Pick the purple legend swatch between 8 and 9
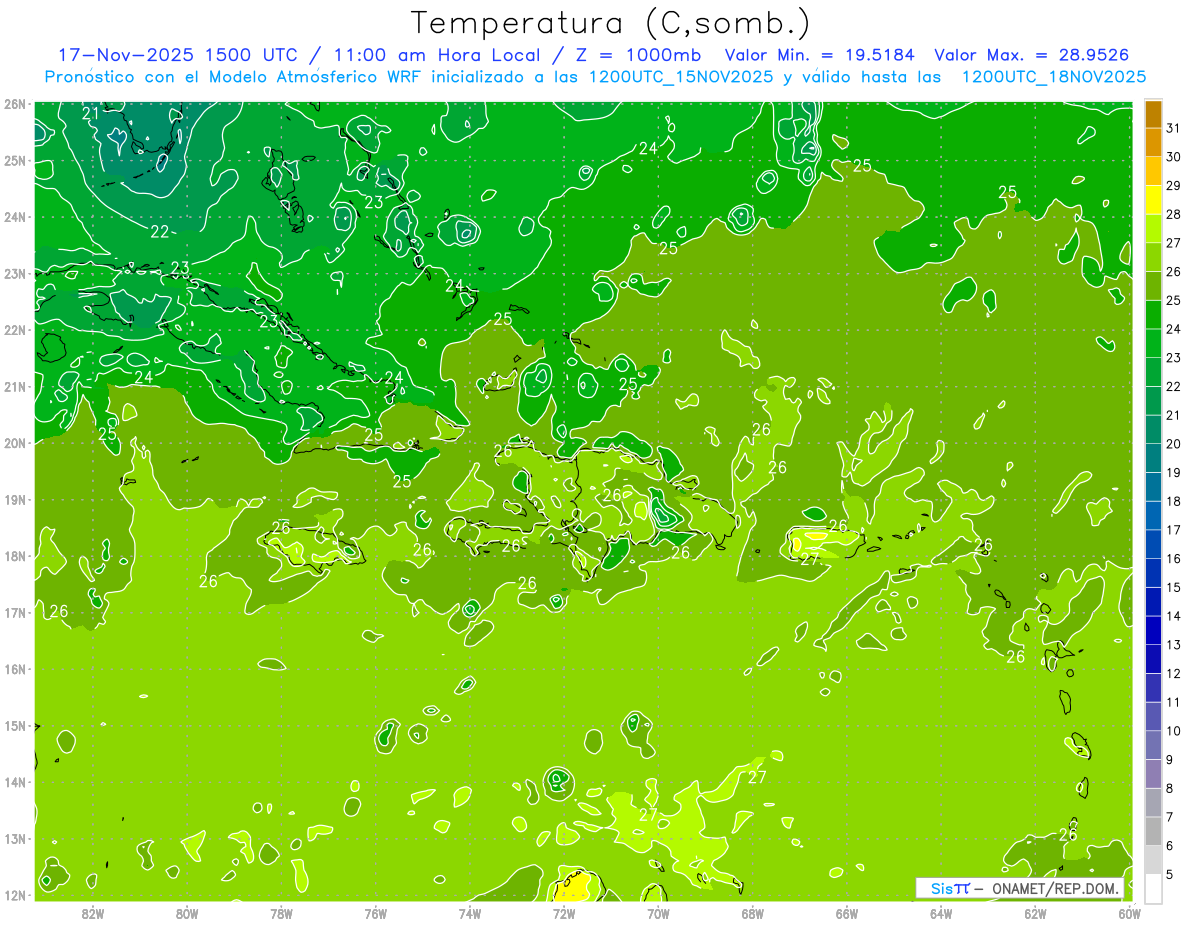1200x927 pixels. [1153, 774]
